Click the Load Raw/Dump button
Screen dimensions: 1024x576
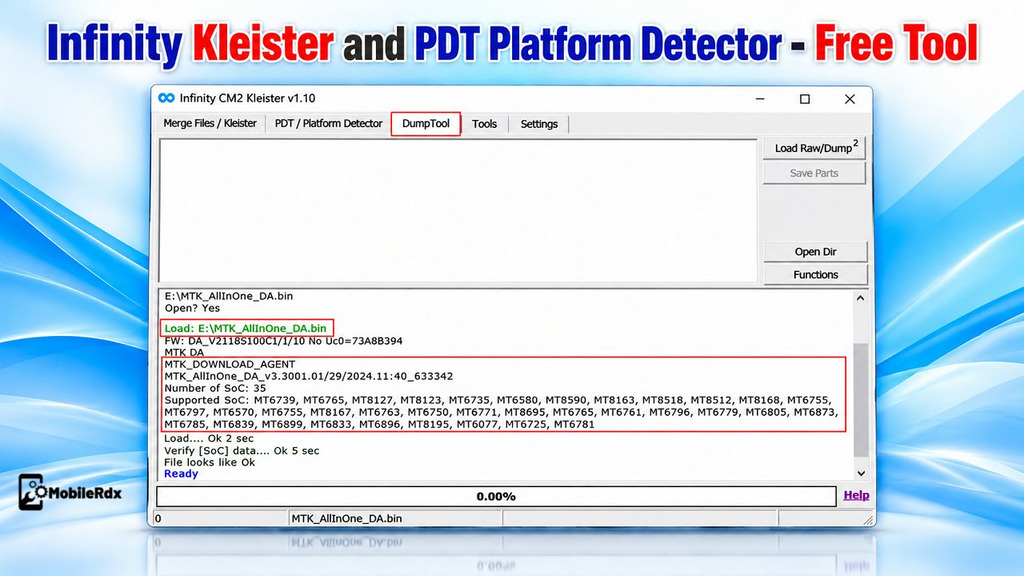coord(814,148)
